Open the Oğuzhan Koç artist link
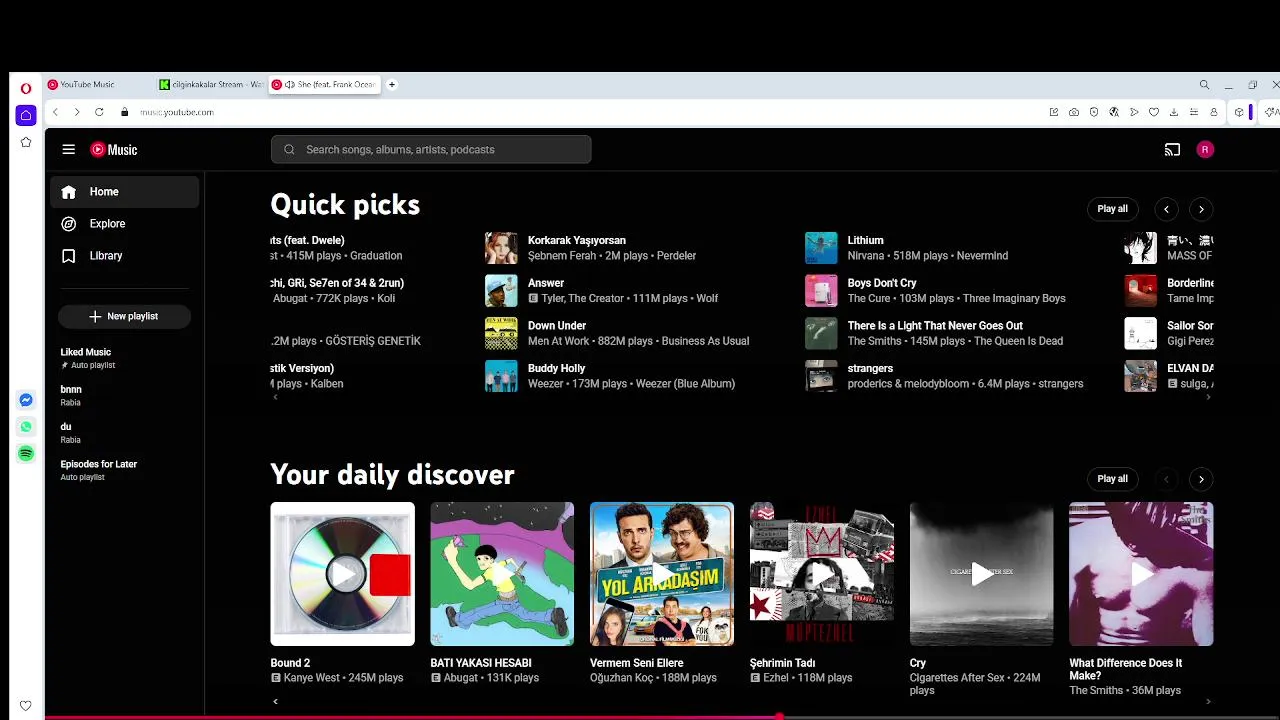The image size is (1280, 720). (621, 677)
